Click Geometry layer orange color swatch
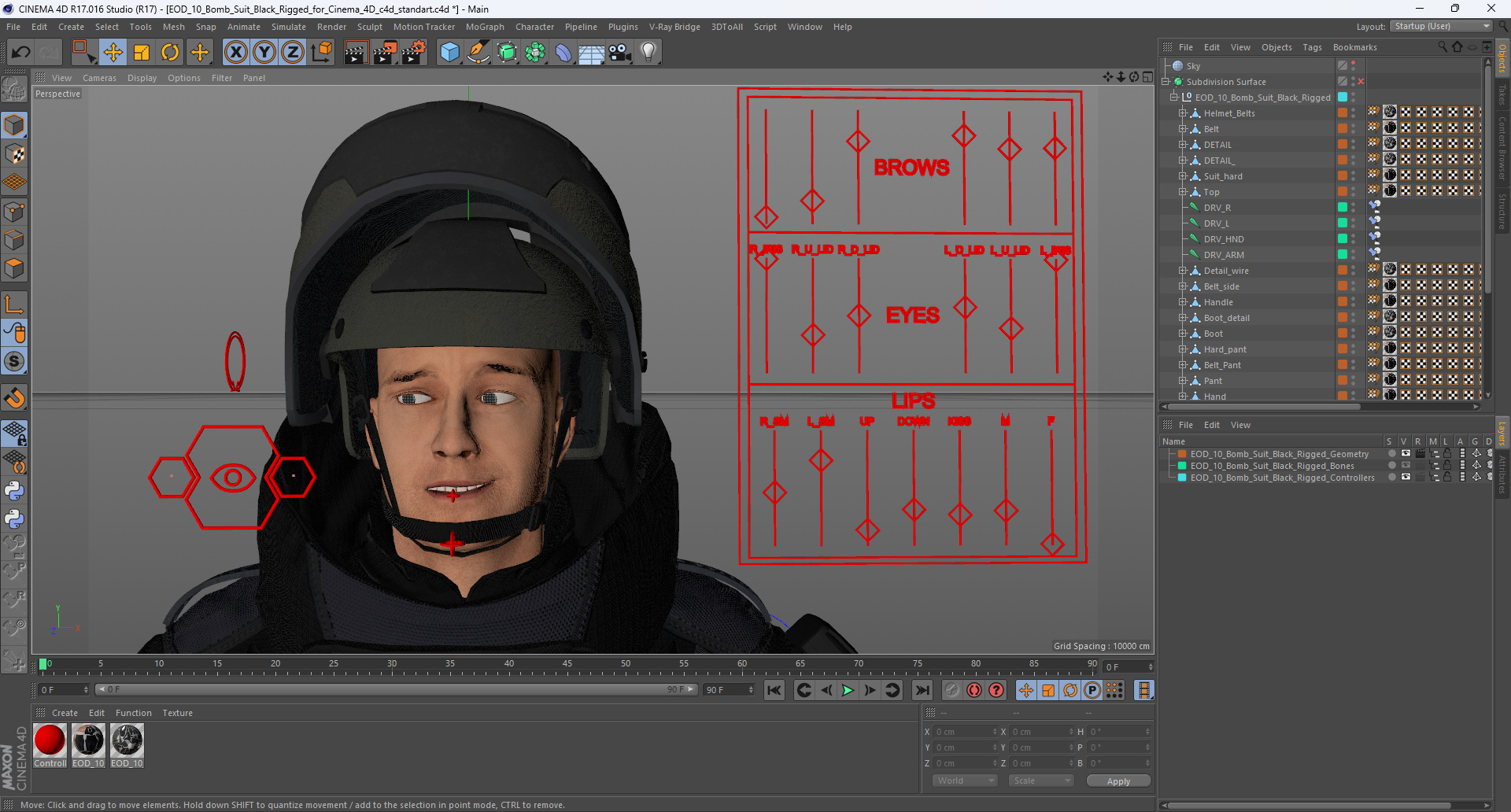Viewport: 1511px width, 812px height. [1182, 454]
